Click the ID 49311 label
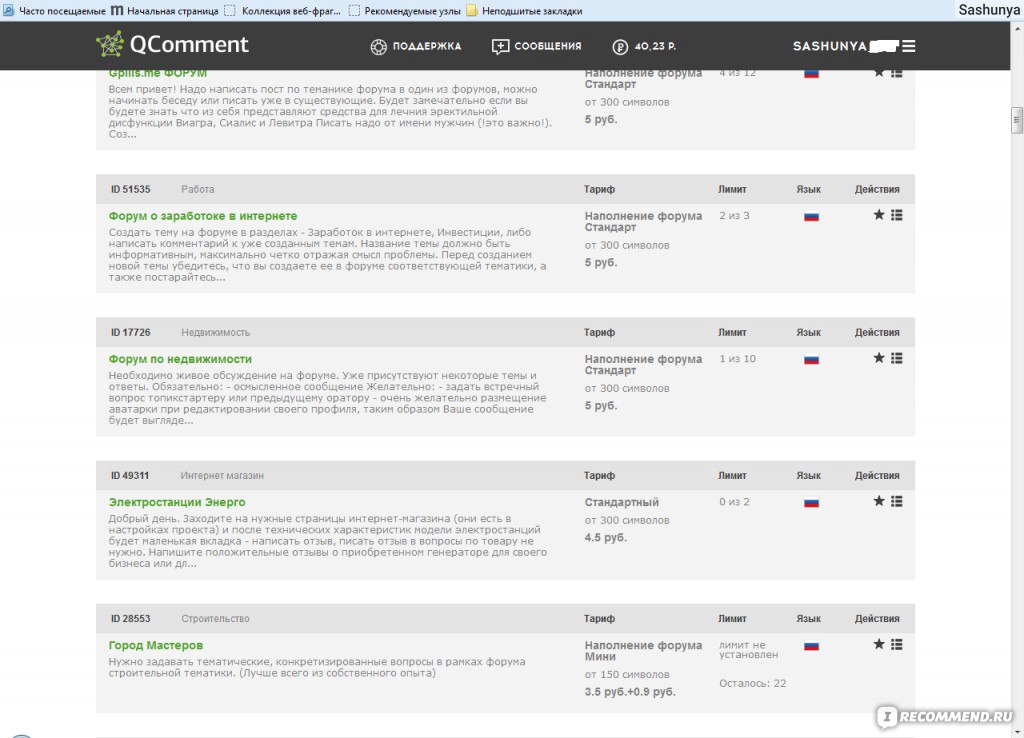This screenshot has height=738, width=1024. 130,475
